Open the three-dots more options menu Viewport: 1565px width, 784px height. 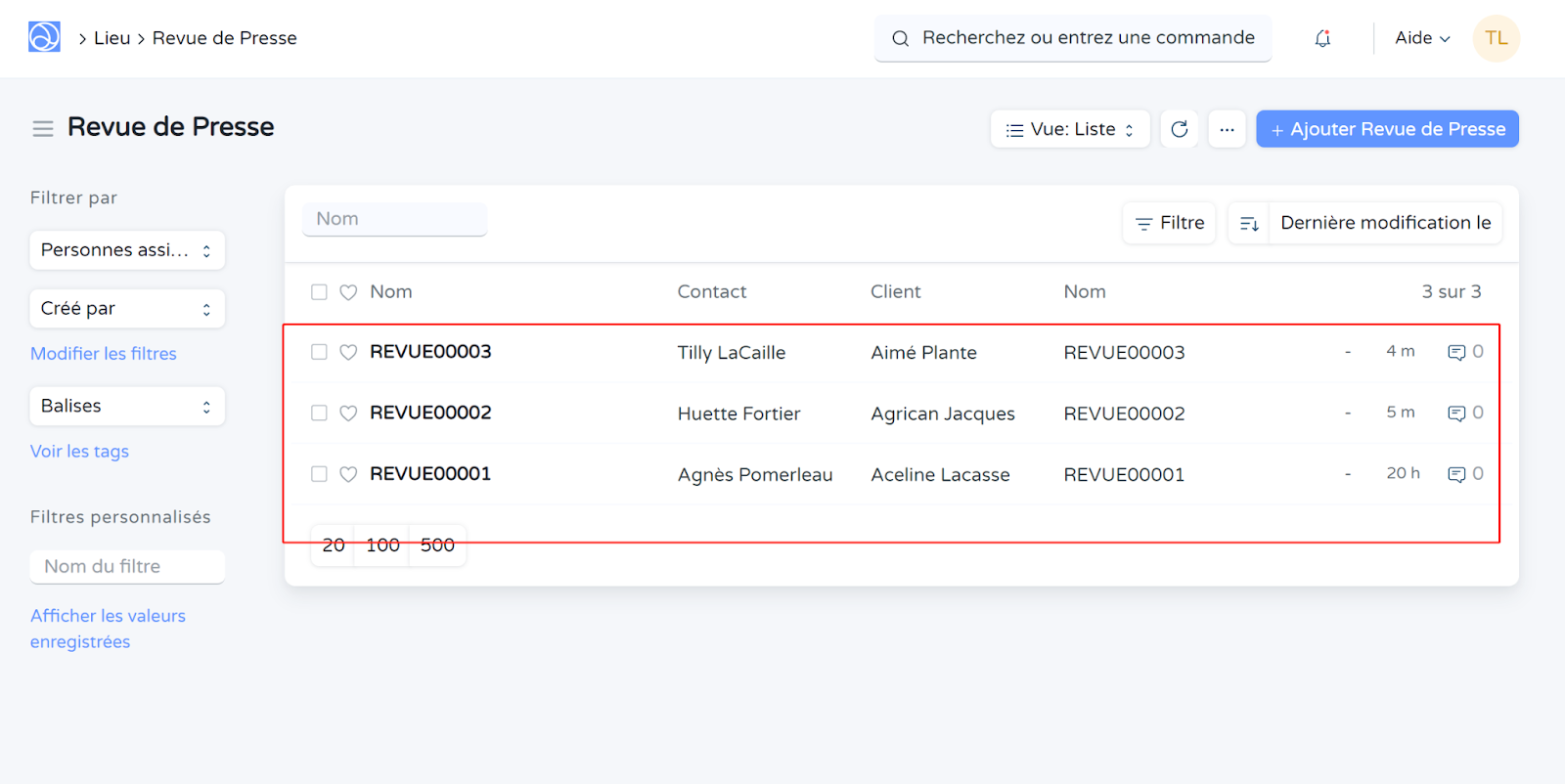1227,129
